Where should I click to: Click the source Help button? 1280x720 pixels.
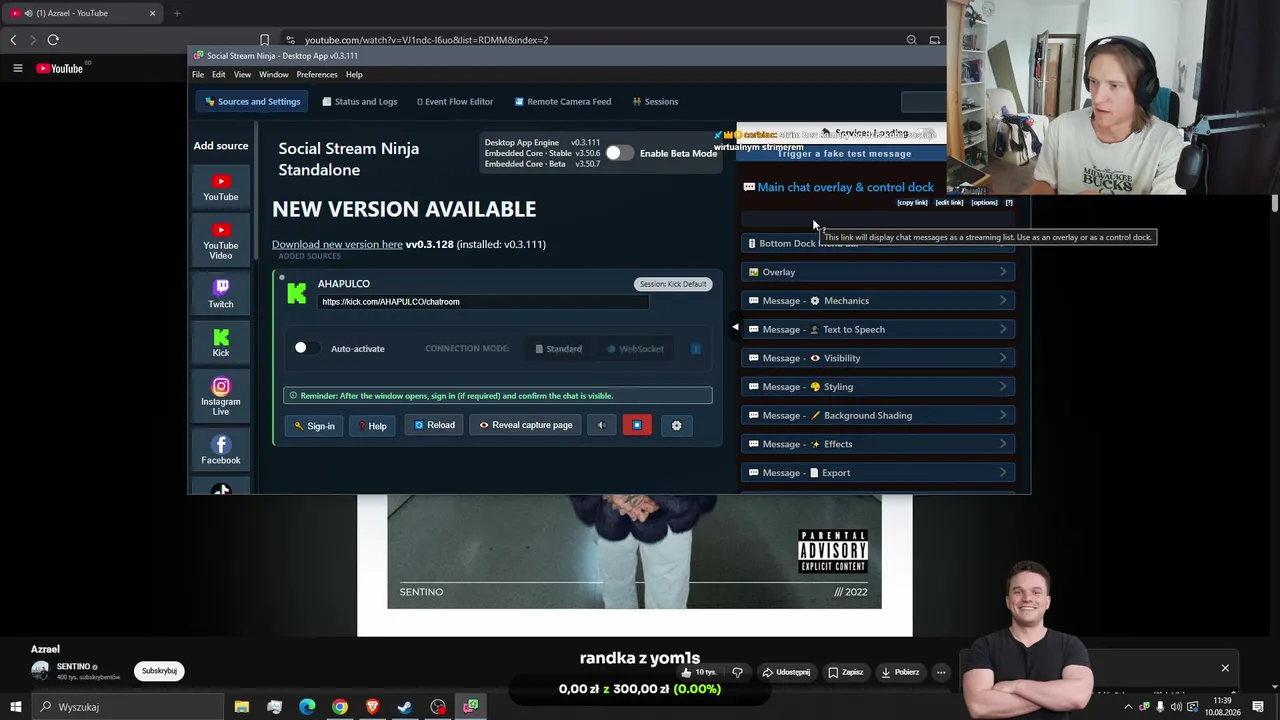pos(372,426)
